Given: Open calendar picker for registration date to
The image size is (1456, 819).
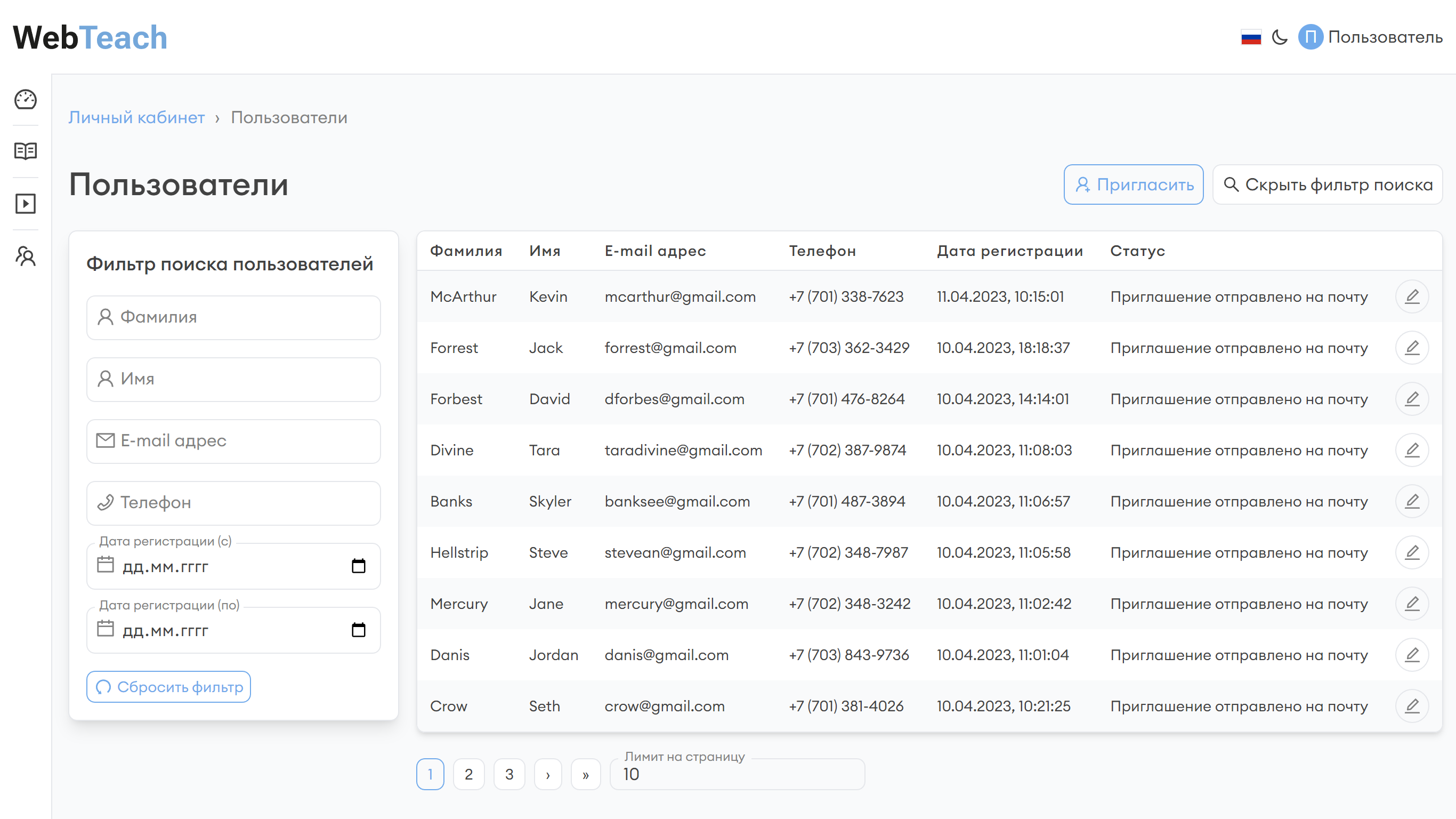Looking at the screenshot, I should [358, 630].
